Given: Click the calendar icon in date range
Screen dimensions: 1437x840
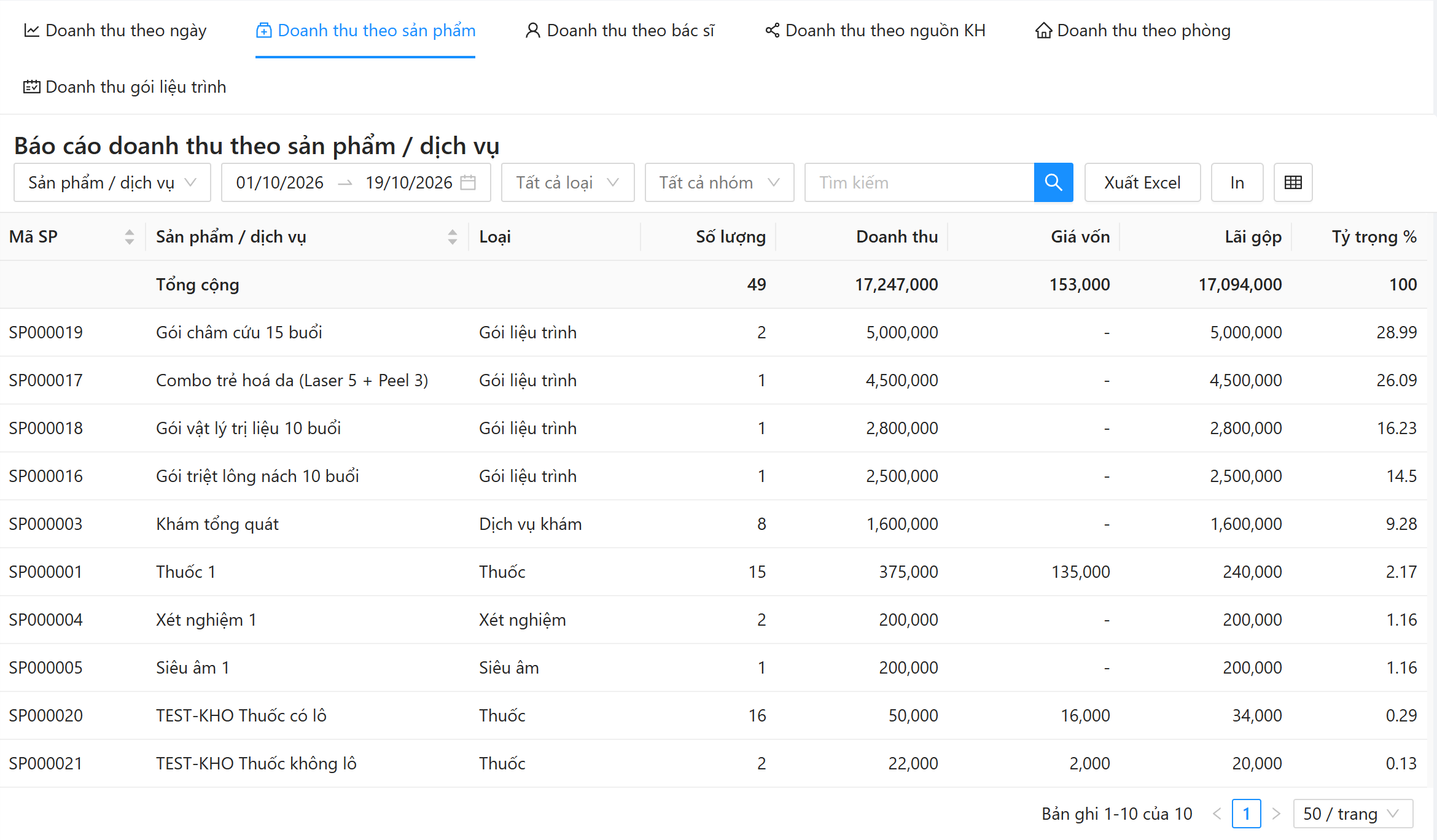Looking at the screenshot, I should [x=468, y=182].
